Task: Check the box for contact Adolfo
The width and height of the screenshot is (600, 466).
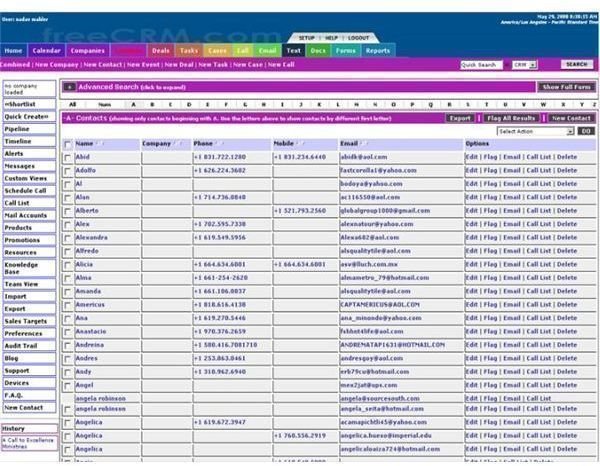Action: coord(68,171)
